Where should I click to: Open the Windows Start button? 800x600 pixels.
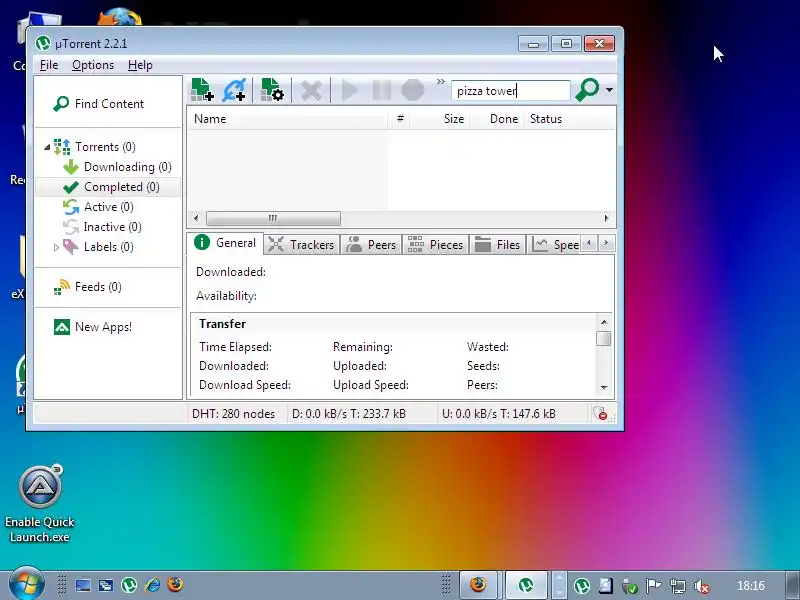click(26, 584)
